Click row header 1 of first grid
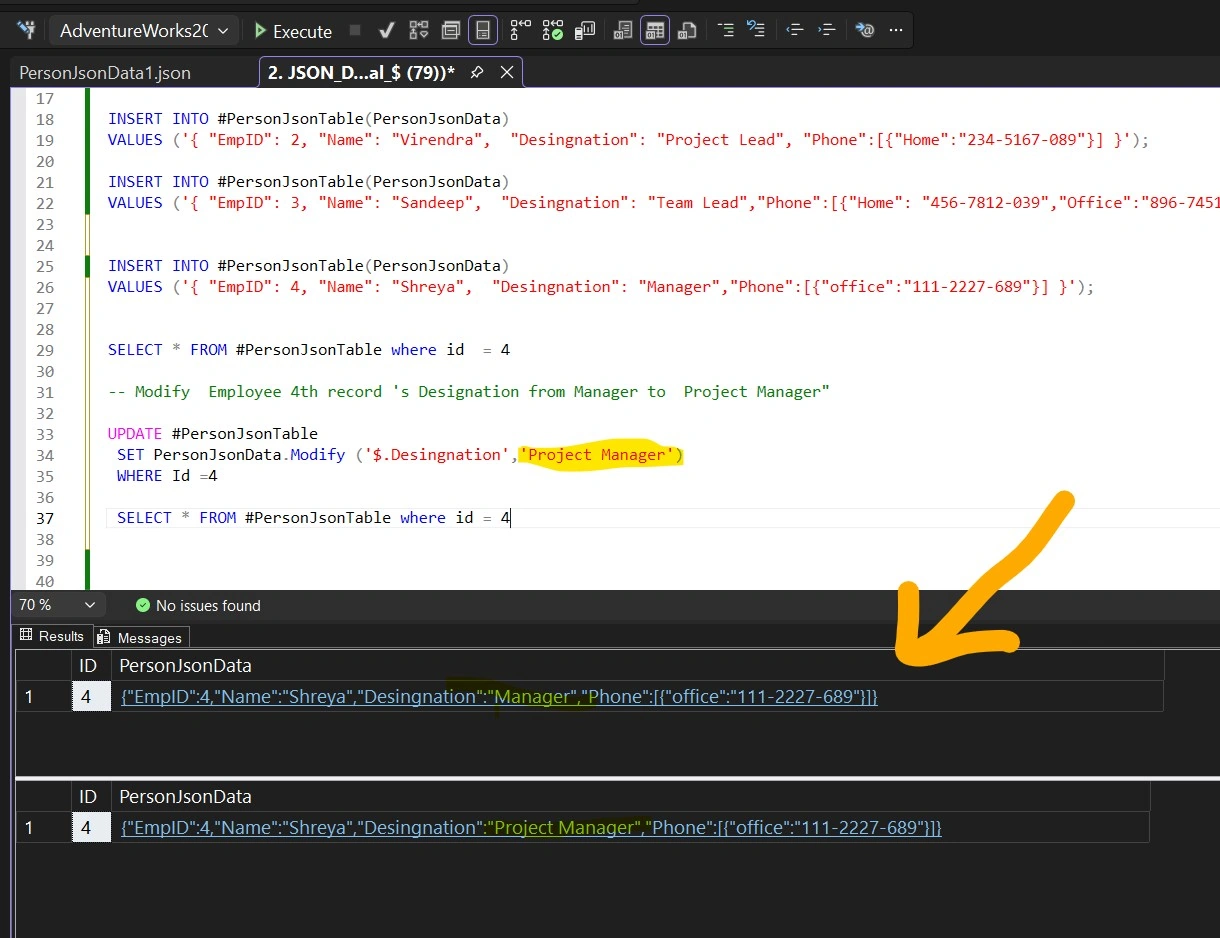The width and height of the screenshot is (1220, 938). [x=44, y=696]
